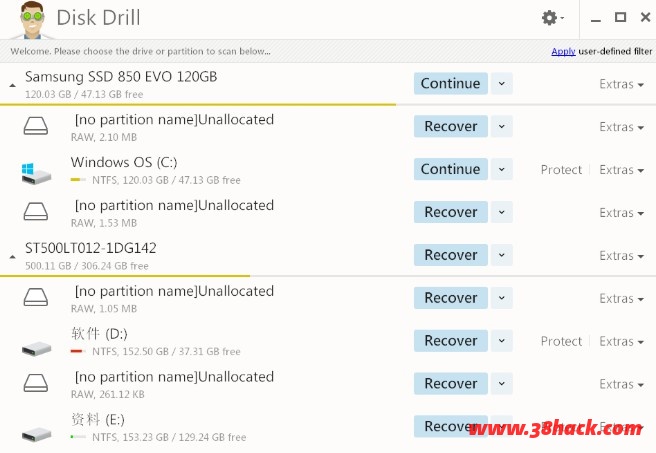The height and width of the screenshot is (453, 656).
Task: Click the E: drive disk icon
Action: click(36, 434)
